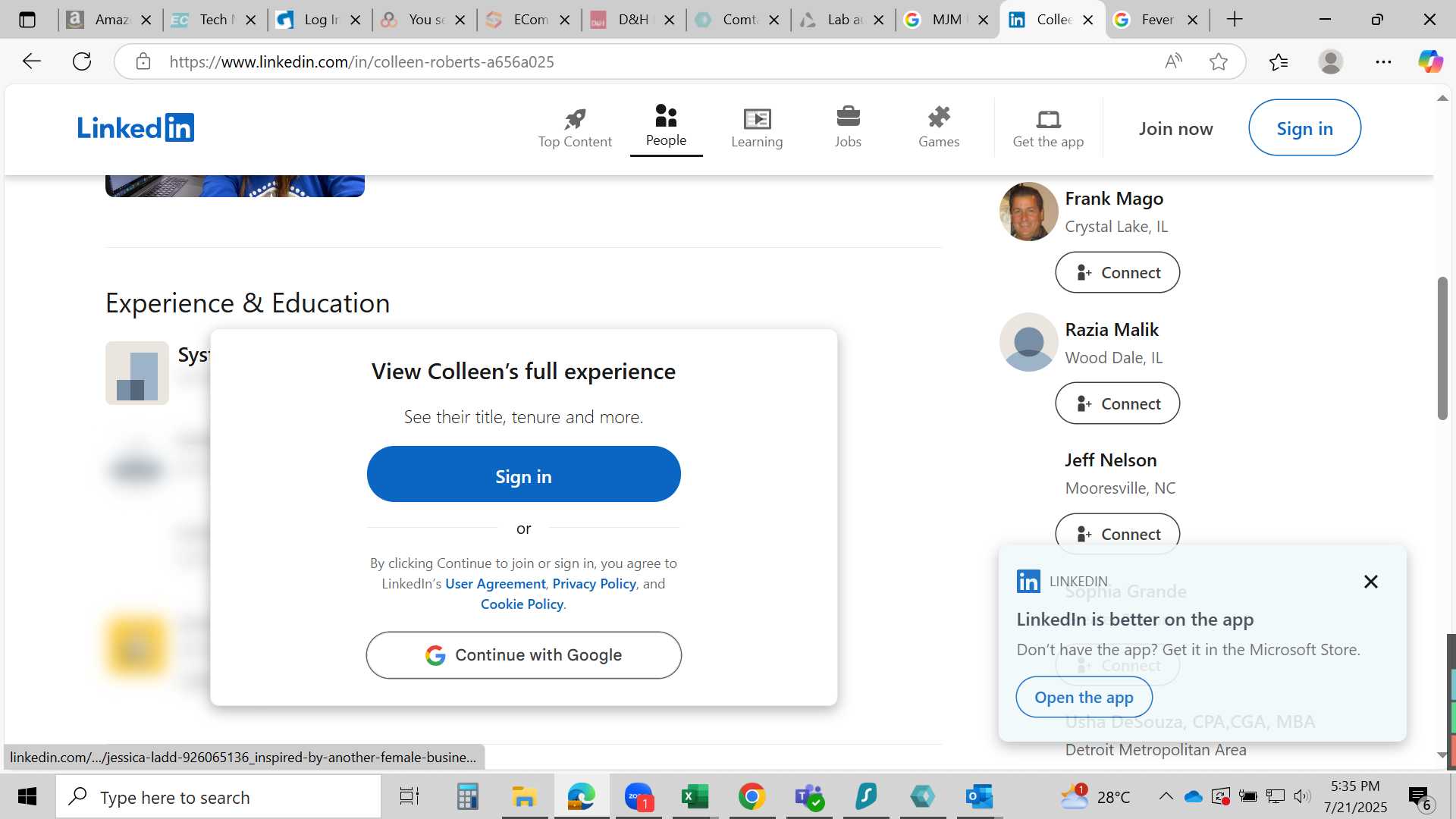Click Join now
The height and width of the screenshot is (819, 1456).
pos(1175,128)
